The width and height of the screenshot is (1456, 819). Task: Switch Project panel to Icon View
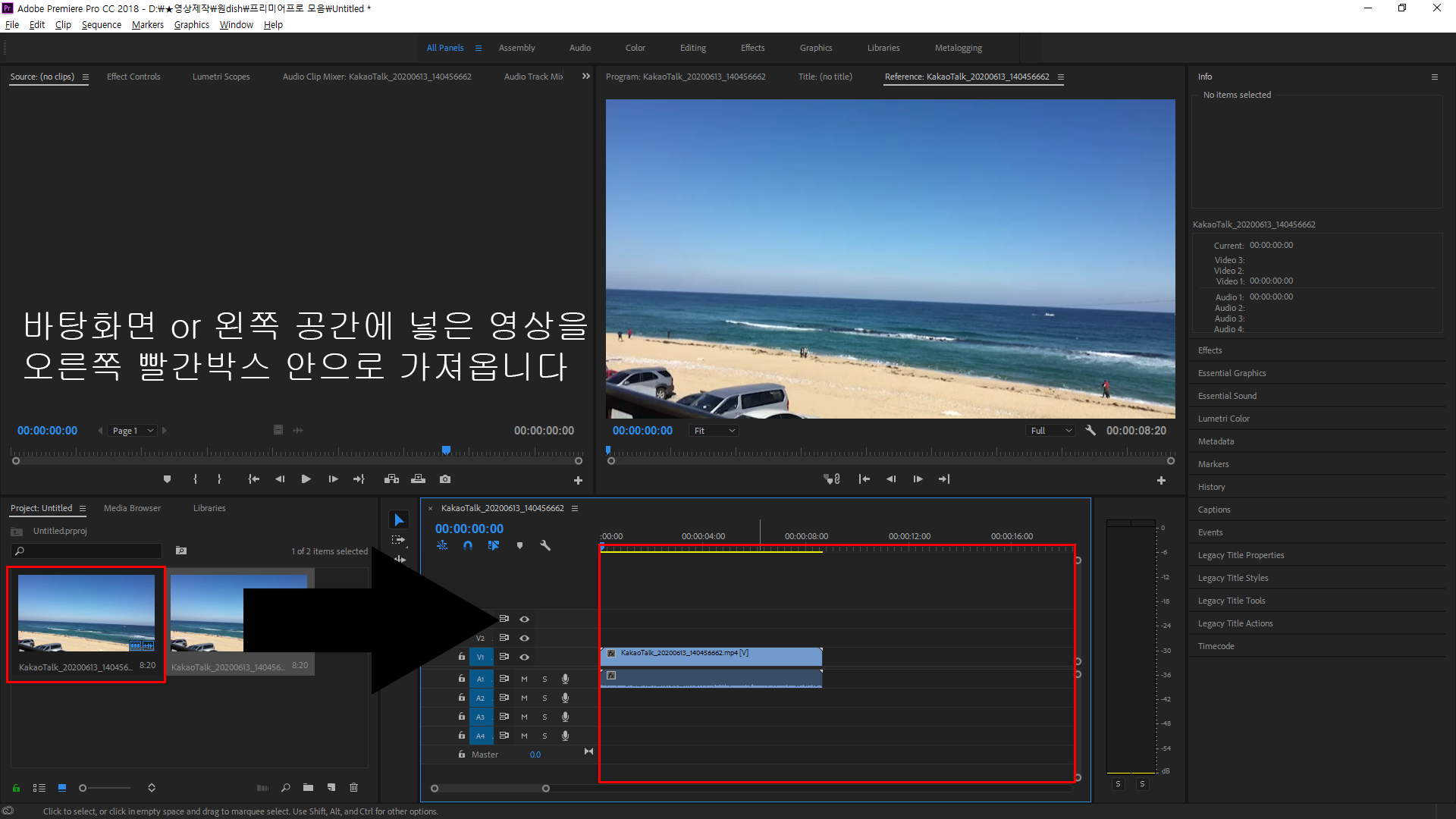[x=62, y=788]
